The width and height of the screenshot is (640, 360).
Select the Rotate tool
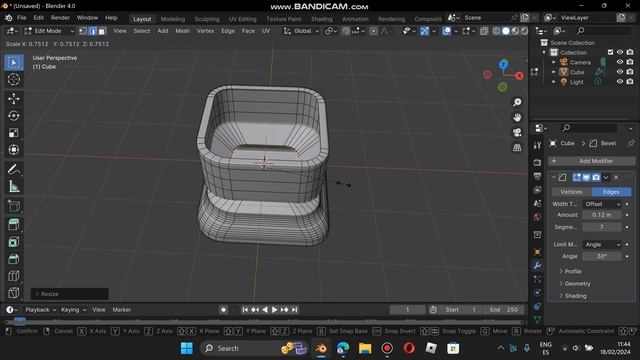tap(13, 116)
